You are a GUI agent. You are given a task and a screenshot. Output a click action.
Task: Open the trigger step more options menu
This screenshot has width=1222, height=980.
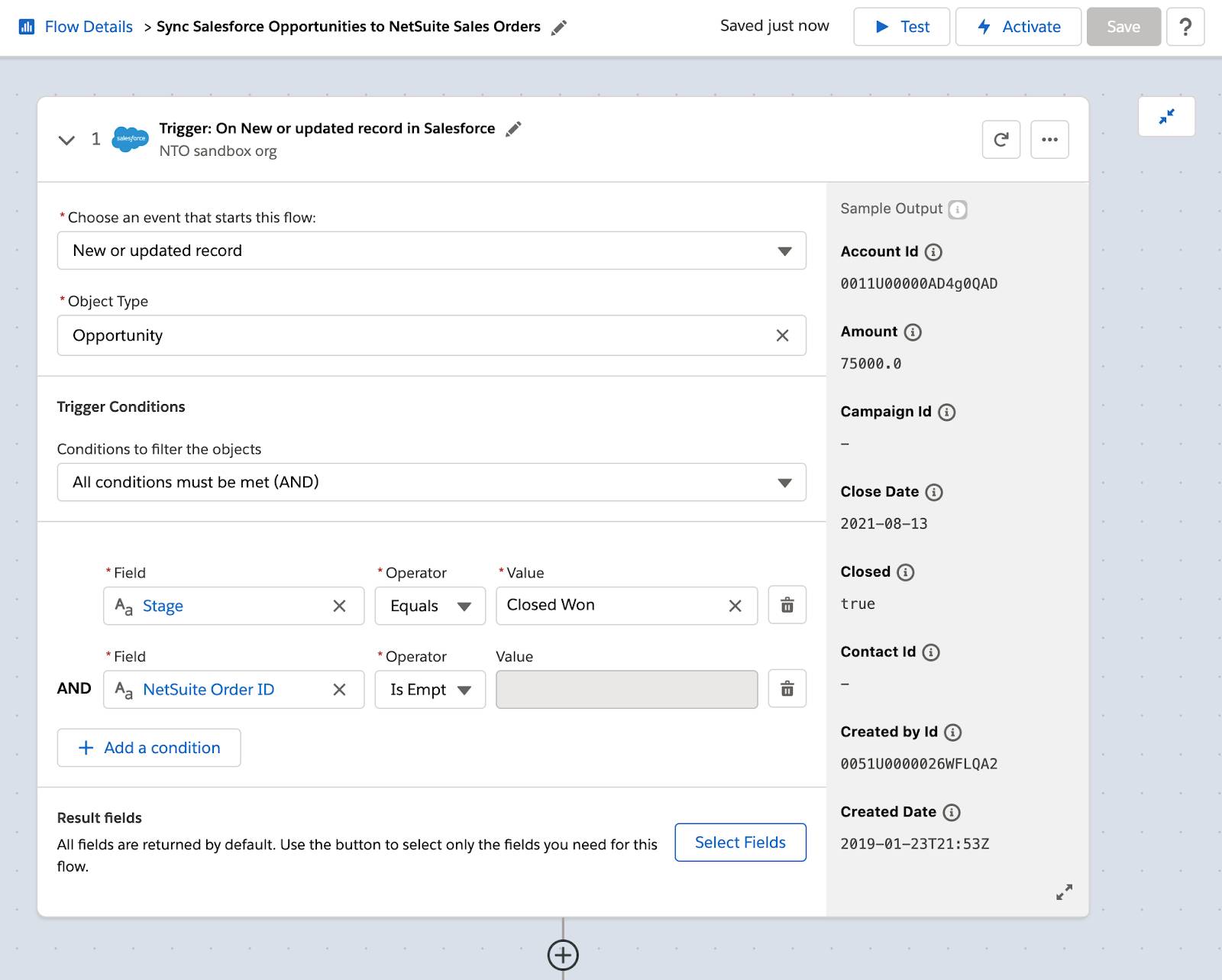point(1049,140)
